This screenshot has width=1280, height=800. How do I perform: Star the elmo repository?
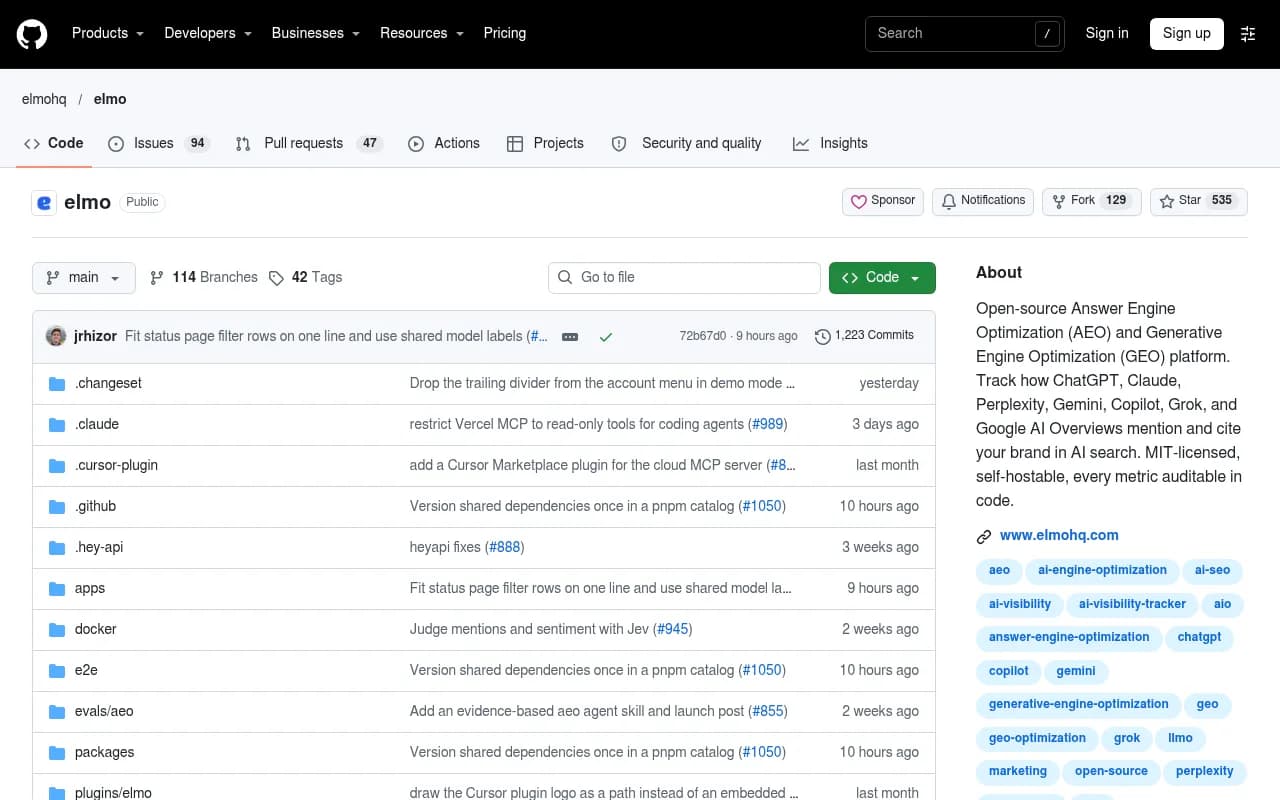(1198, 201)
